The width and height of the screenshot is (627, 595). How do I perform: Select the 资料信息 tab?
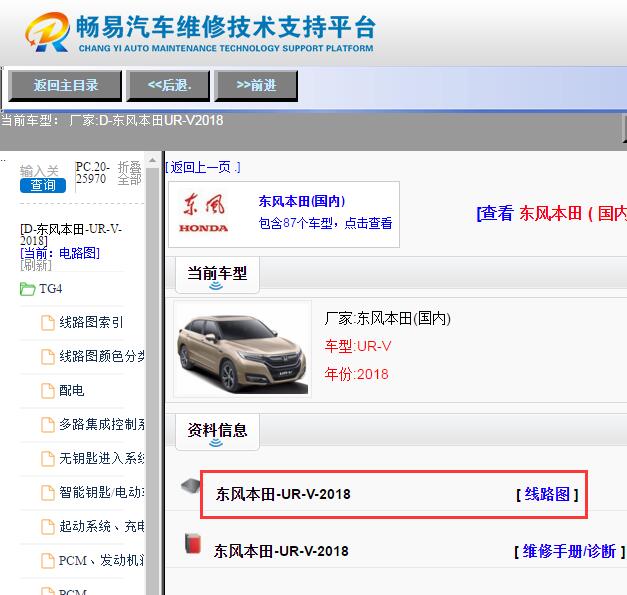pos(217,432)
